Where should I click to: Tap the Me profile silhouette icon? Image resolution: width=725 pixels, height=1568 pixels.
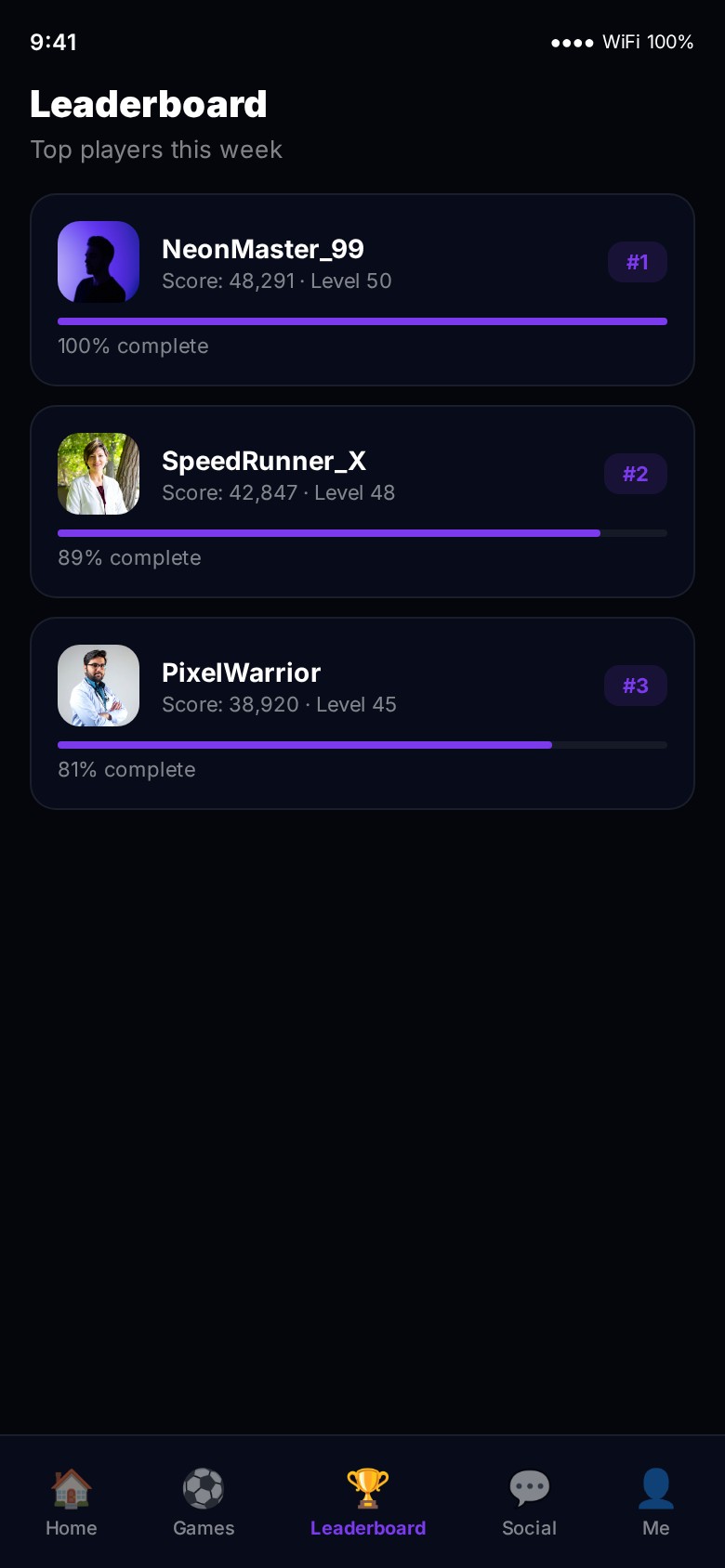click(655, 1488)
